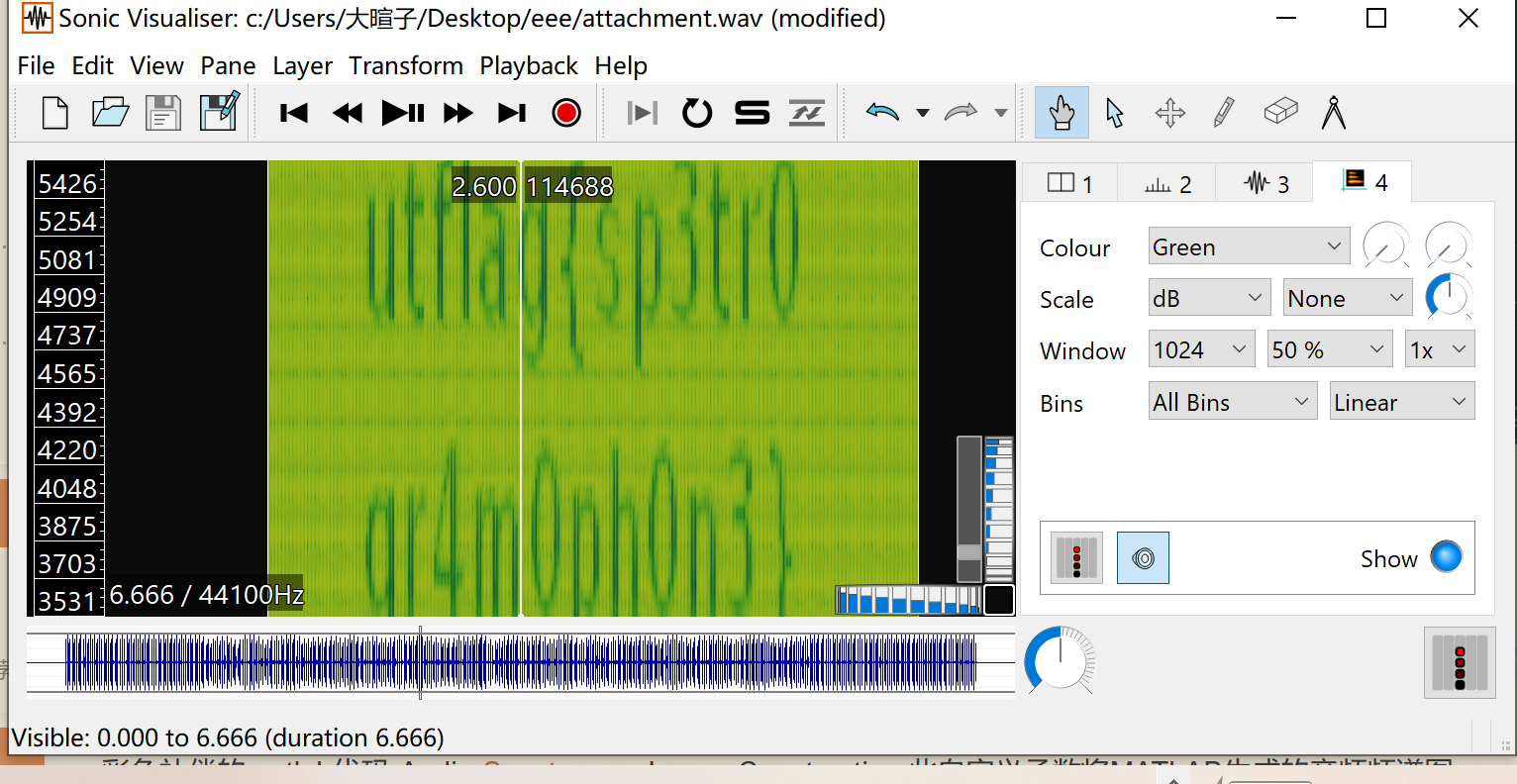
Task: Open the undo history dropdown arrow
Action: (x=923, y=113)
